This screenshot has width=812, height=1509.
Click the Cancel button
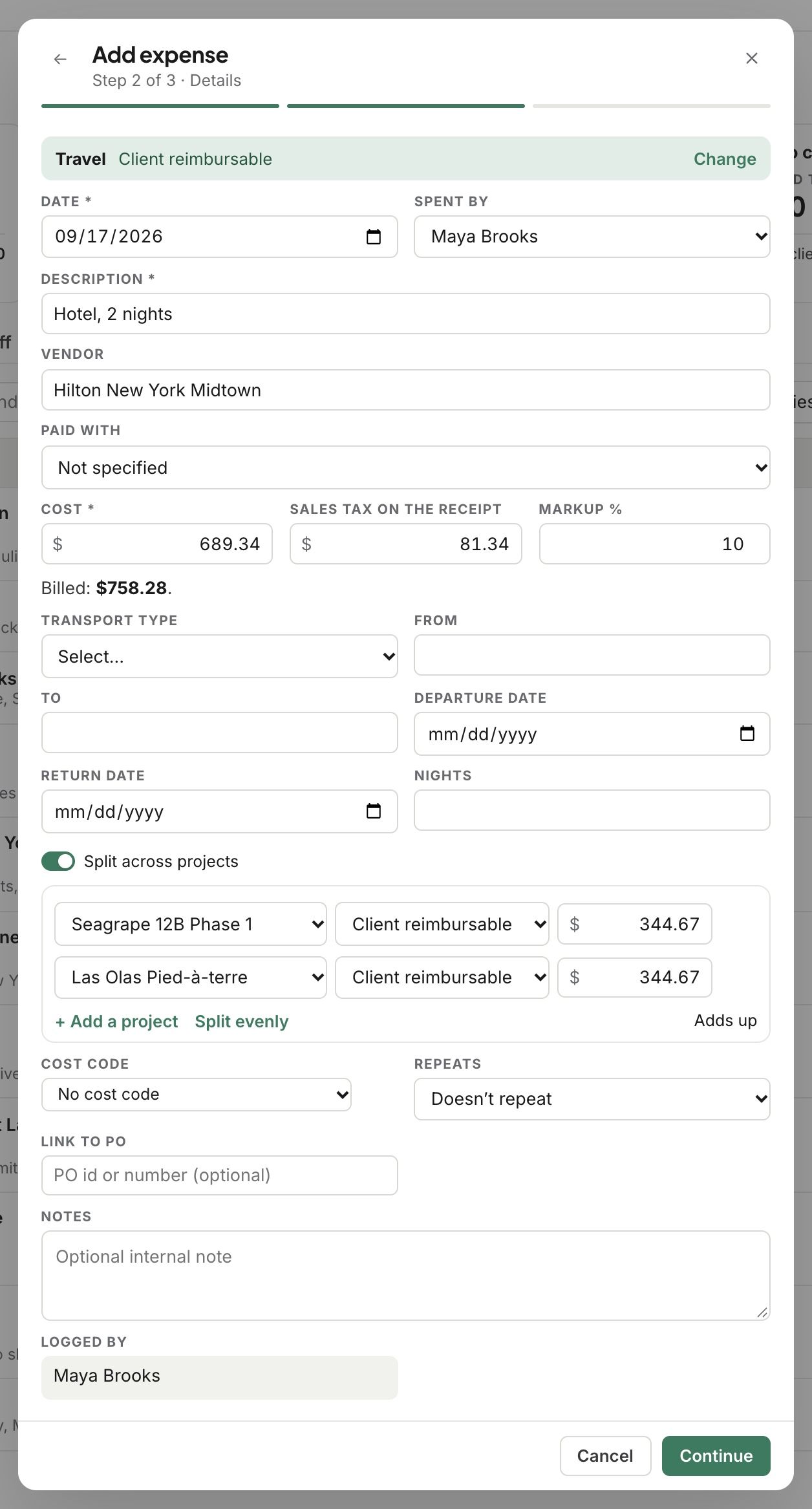[605, 1455]
